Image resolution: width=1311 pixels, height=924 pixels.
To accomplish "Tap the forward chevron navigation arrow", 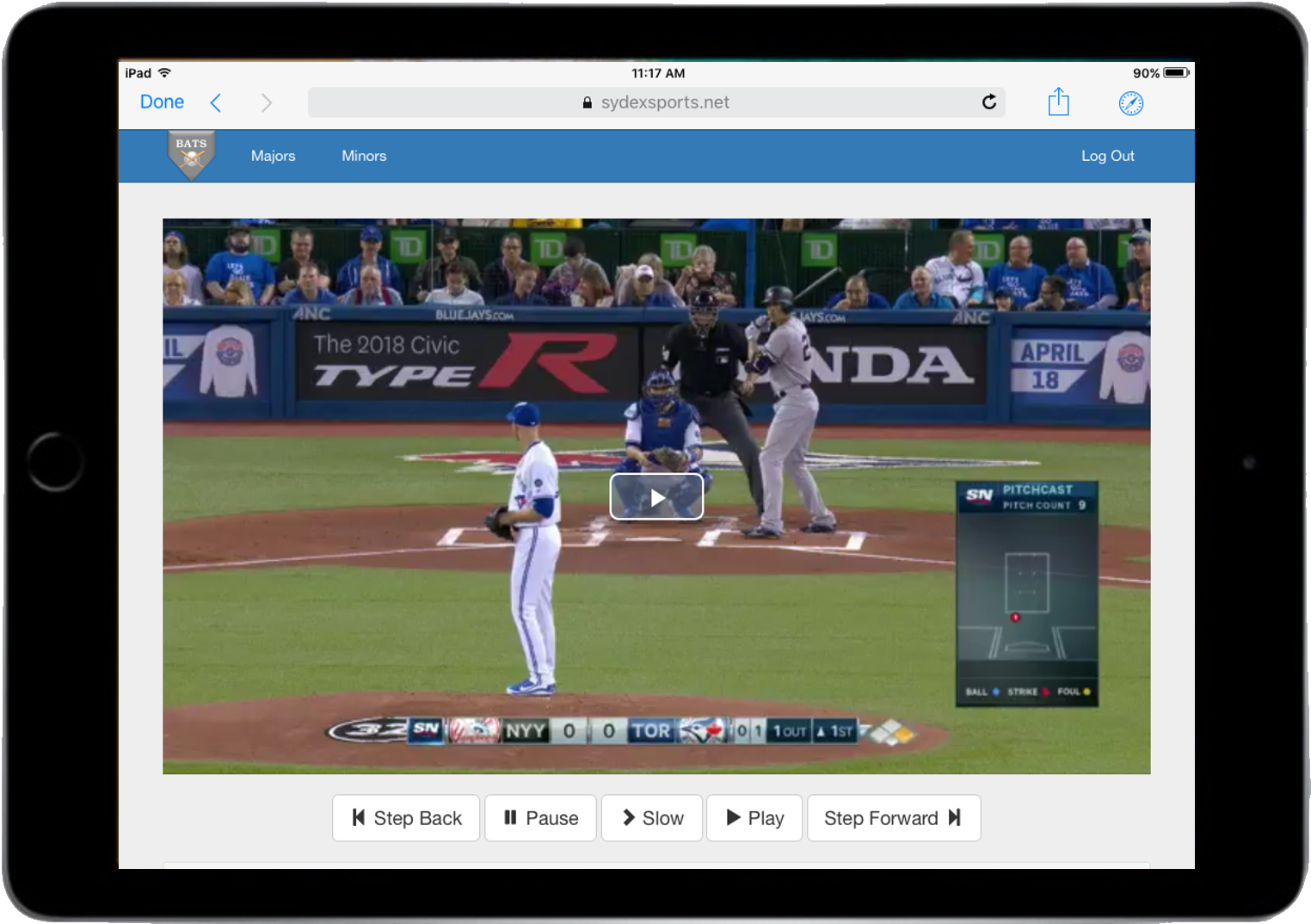I will point(266,103).
